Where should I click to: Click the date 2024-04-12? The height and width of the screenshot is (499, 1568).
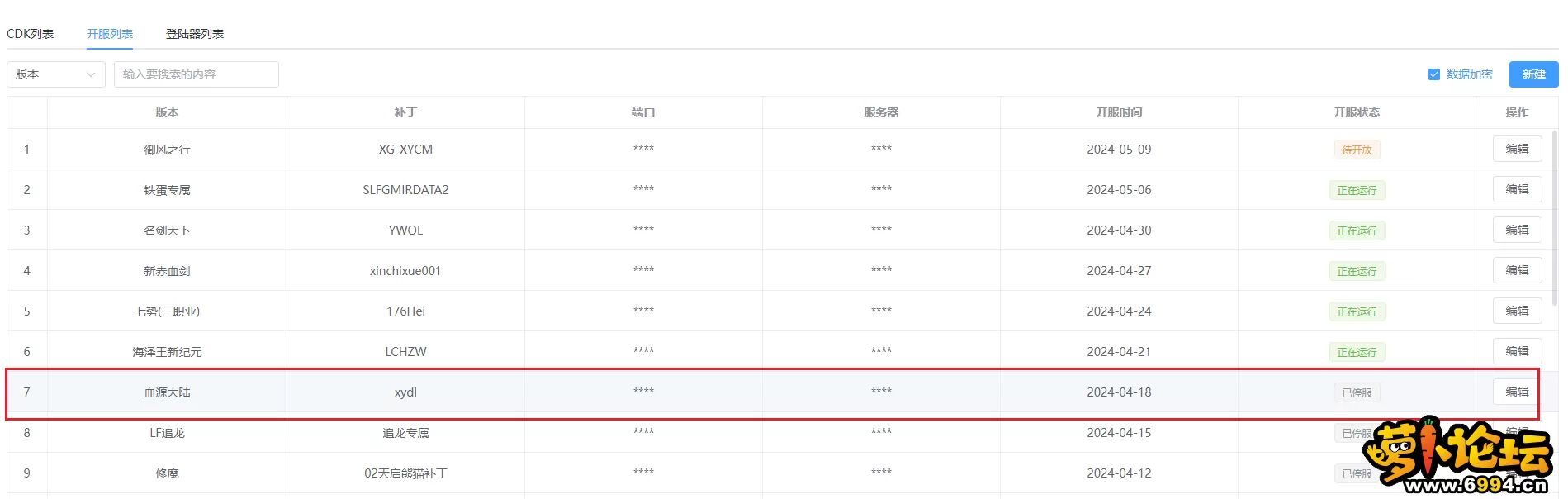coord(1119,473)
